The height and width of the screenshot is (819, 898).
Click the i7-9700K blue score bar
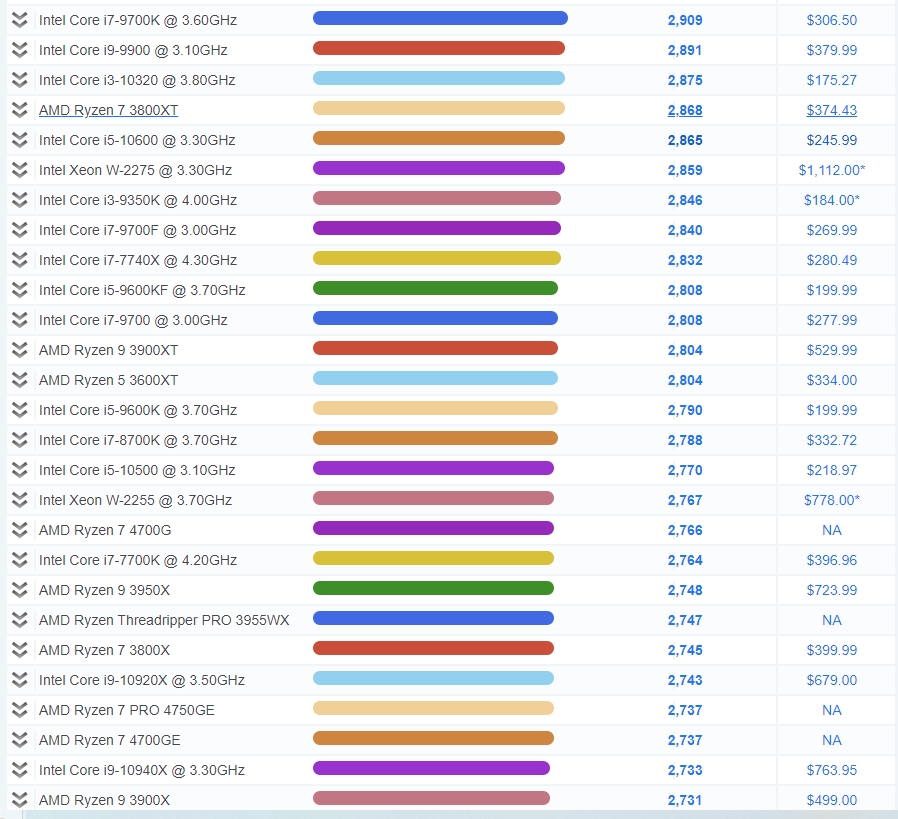pyautogui.click(x=440, y=18)
